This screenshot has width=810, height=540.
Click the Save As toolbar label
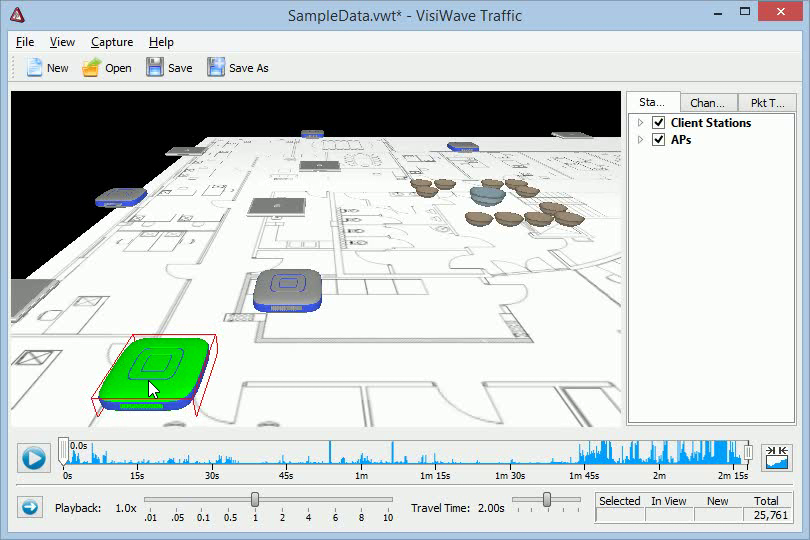pyautogui.click(x=248, y=68)
